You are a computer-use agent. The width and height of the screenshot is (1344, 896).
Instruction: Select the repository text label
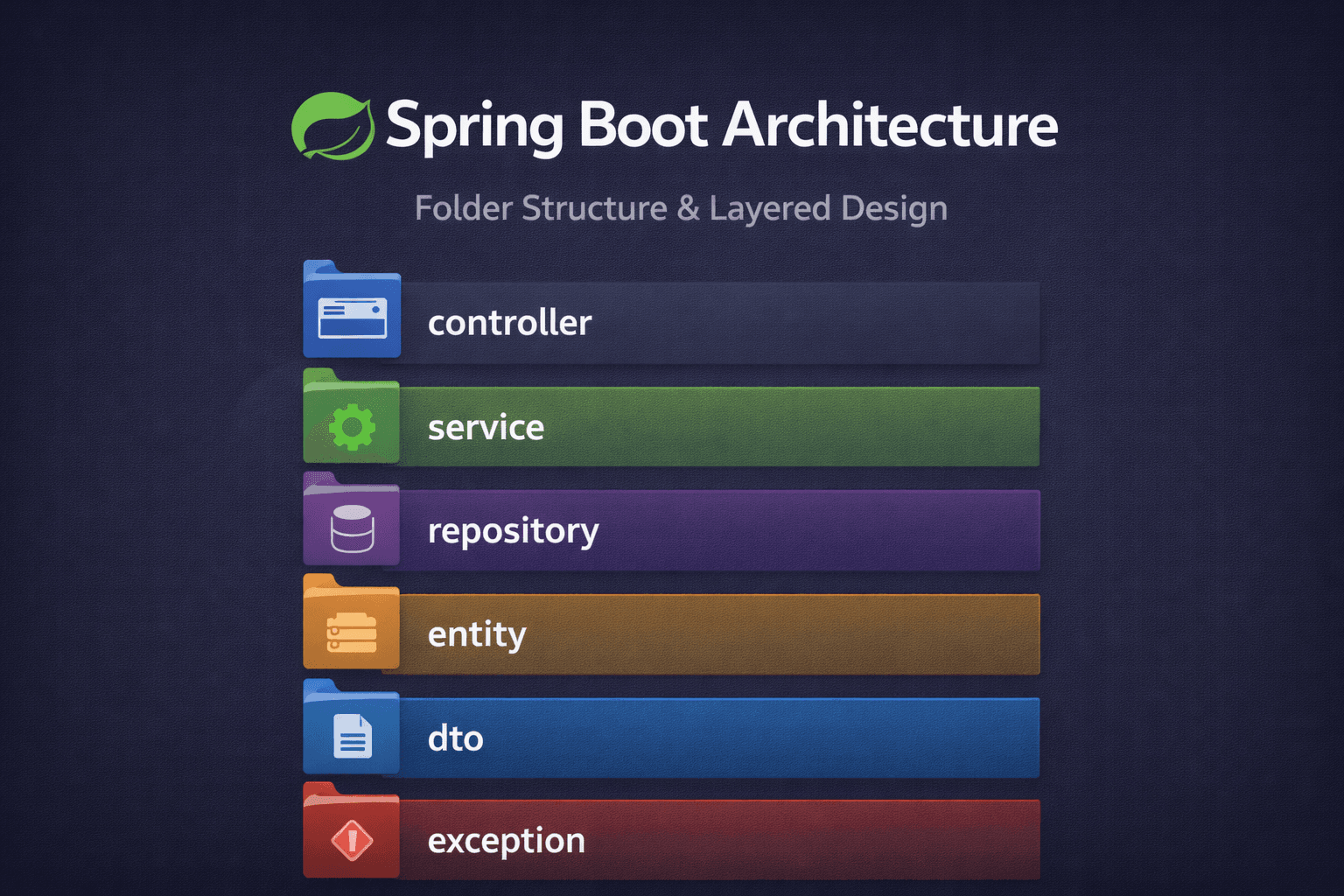tap(513, 531)
